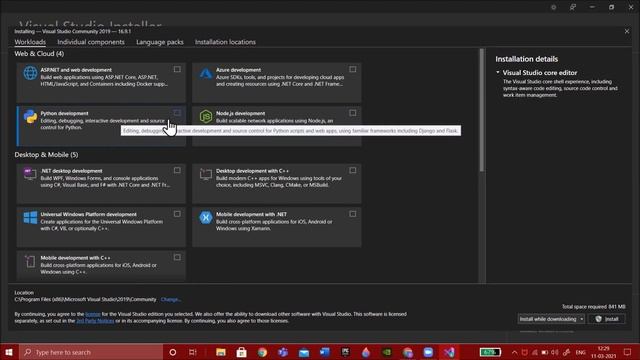Open NVIDIA app from taskbar
The height and width of the screenshot is (360, 640).
[x=387, y=352]
